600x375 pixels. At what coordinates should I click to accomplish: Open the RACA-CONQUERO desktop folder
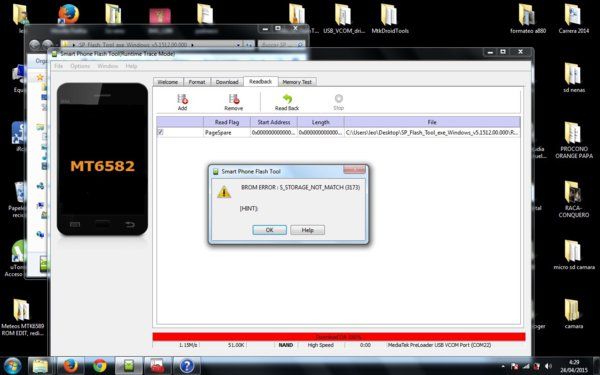(x=574, y=199)
